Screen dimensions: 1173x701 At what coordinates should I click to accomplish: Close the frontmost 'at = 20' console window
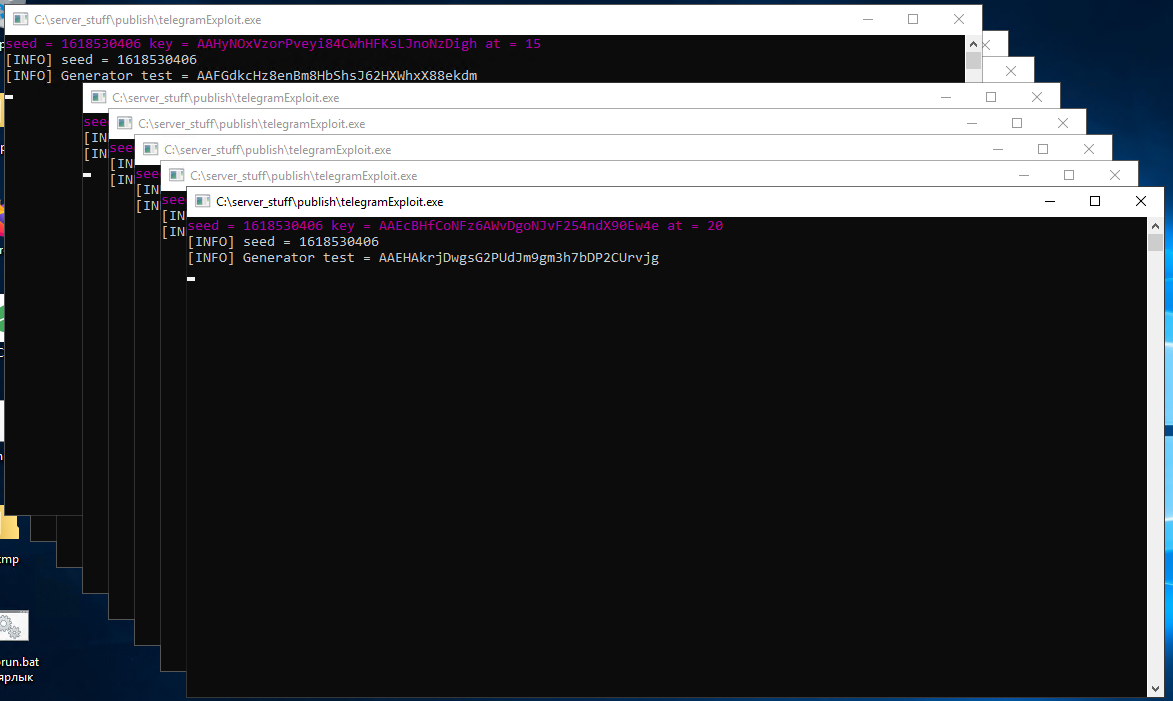[x=1141, y=201]
